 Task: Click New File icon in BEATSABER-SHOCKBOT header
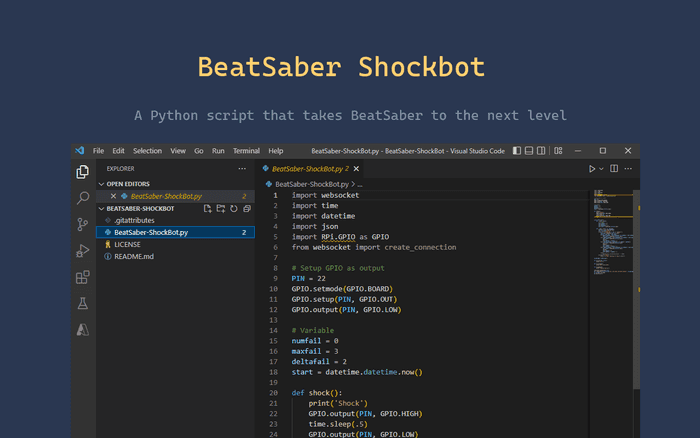click(207, 209)
